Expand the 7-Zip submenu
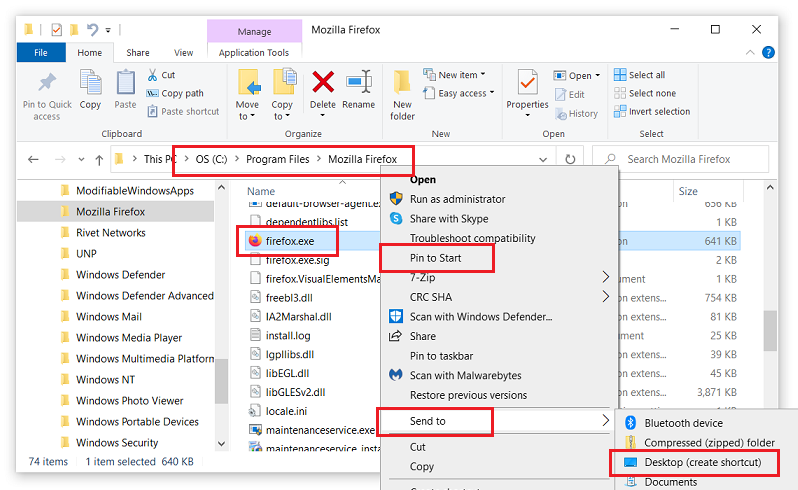The height and width of the screenshot is (490, 798). tap(606, 277)
